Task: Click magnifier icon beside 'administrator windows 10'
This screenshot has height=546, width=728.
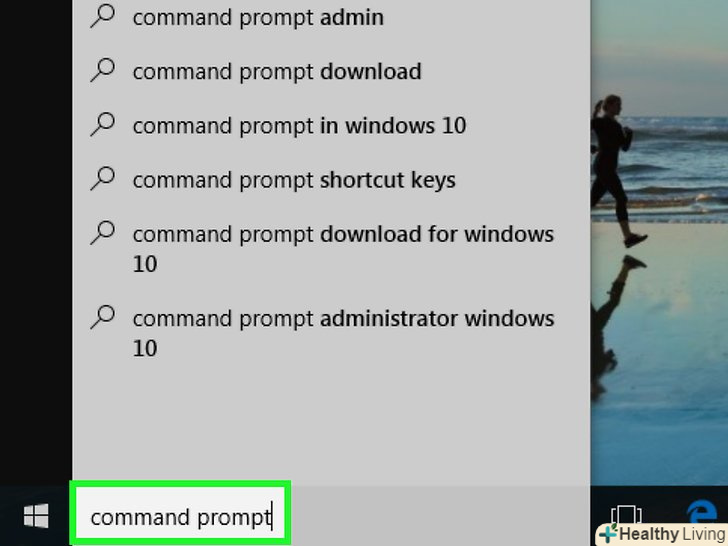Action: (102, 318)
